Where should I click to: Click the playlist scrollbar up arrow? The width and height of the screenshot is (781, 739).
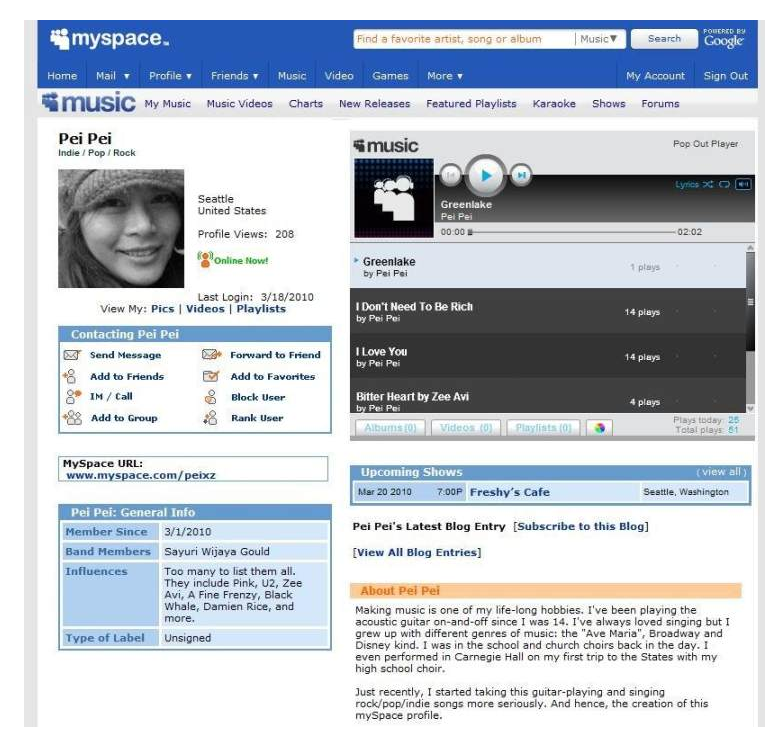pos(750,247)
